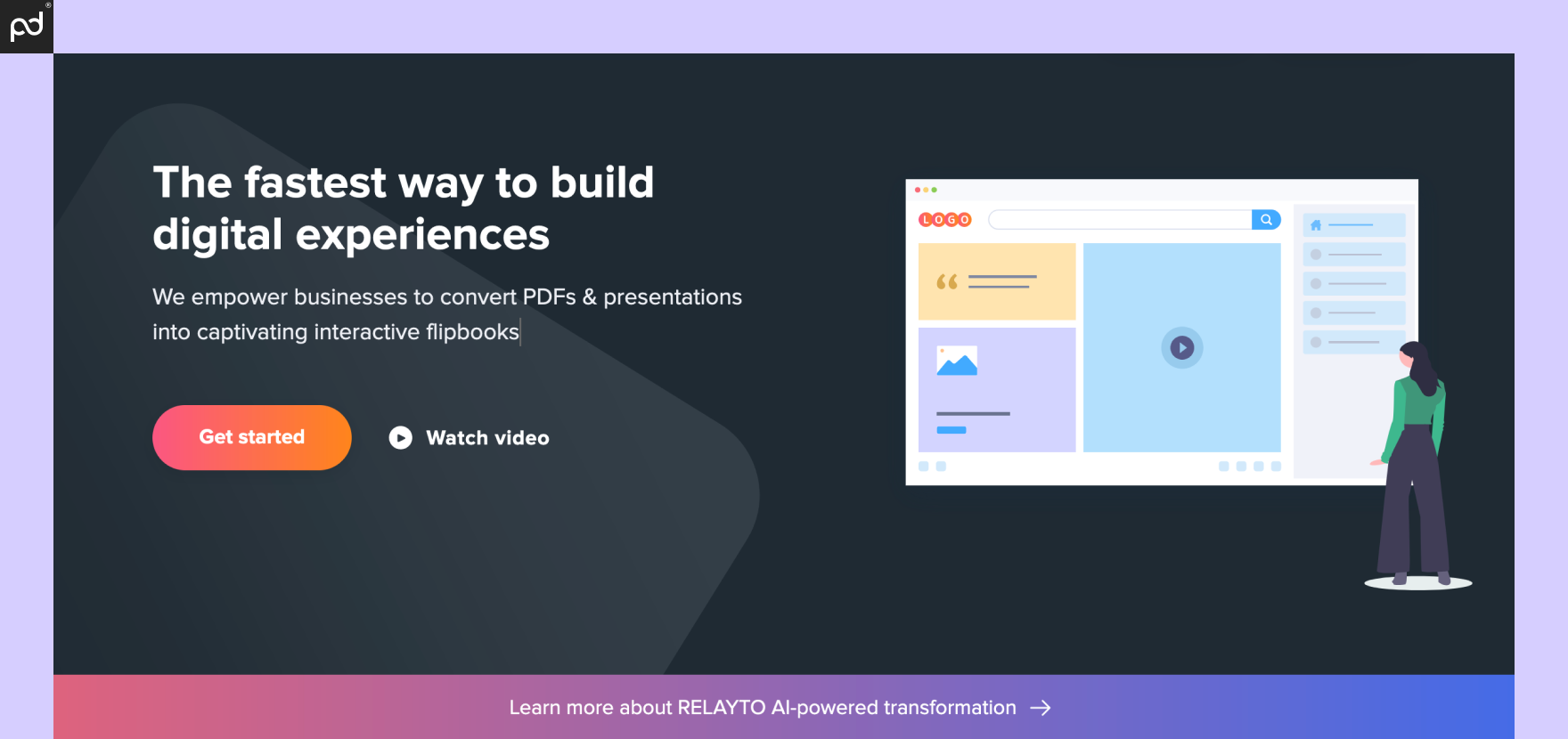Screen dimensions: 1568x739
Task: Click the Get started button
Action: pos(252,437)
